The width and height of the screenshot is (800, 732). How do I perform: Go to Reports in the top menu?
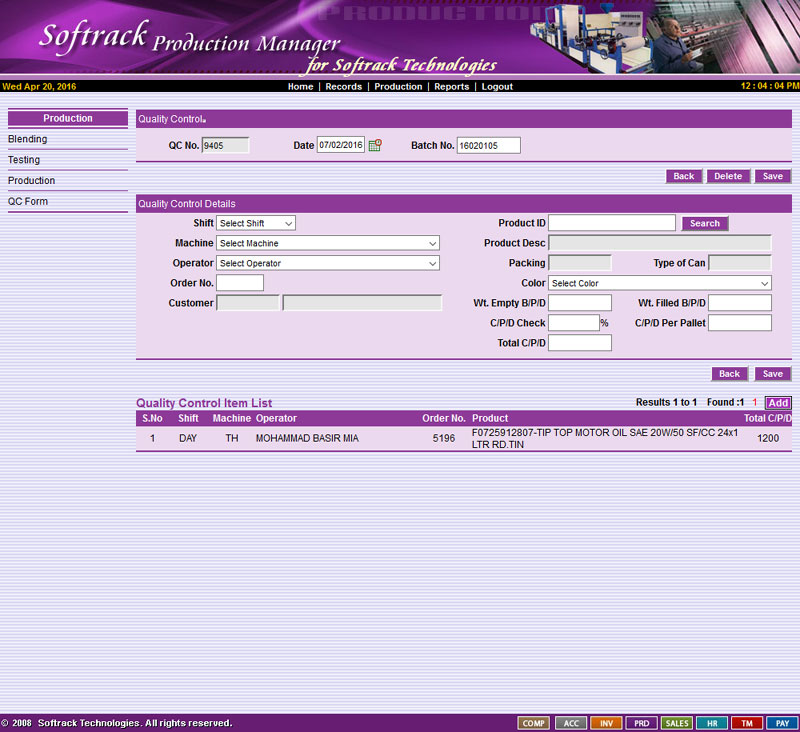[x=451, y=87]
